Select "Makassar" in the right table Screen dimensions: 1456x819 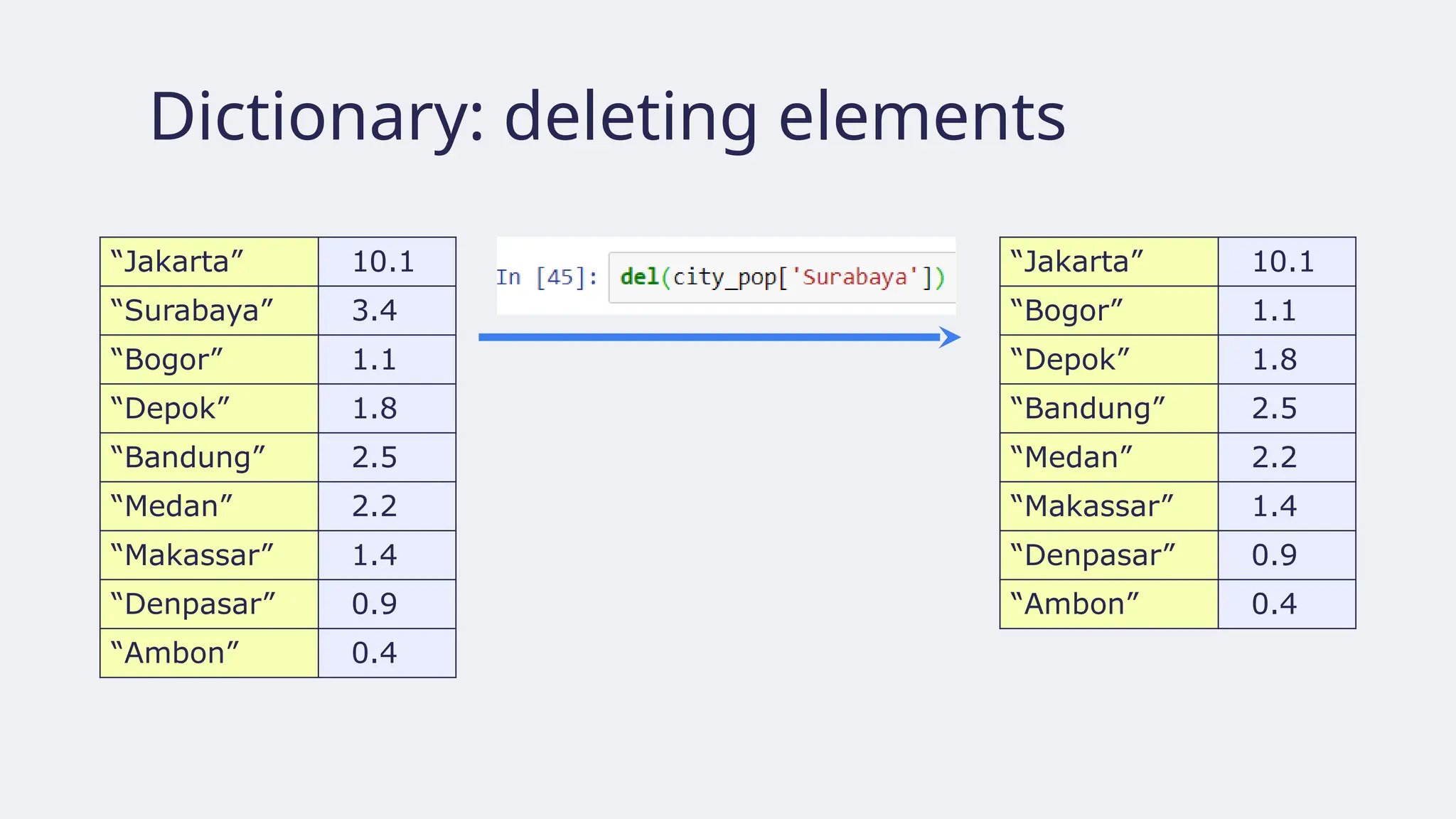point(1109,506)
